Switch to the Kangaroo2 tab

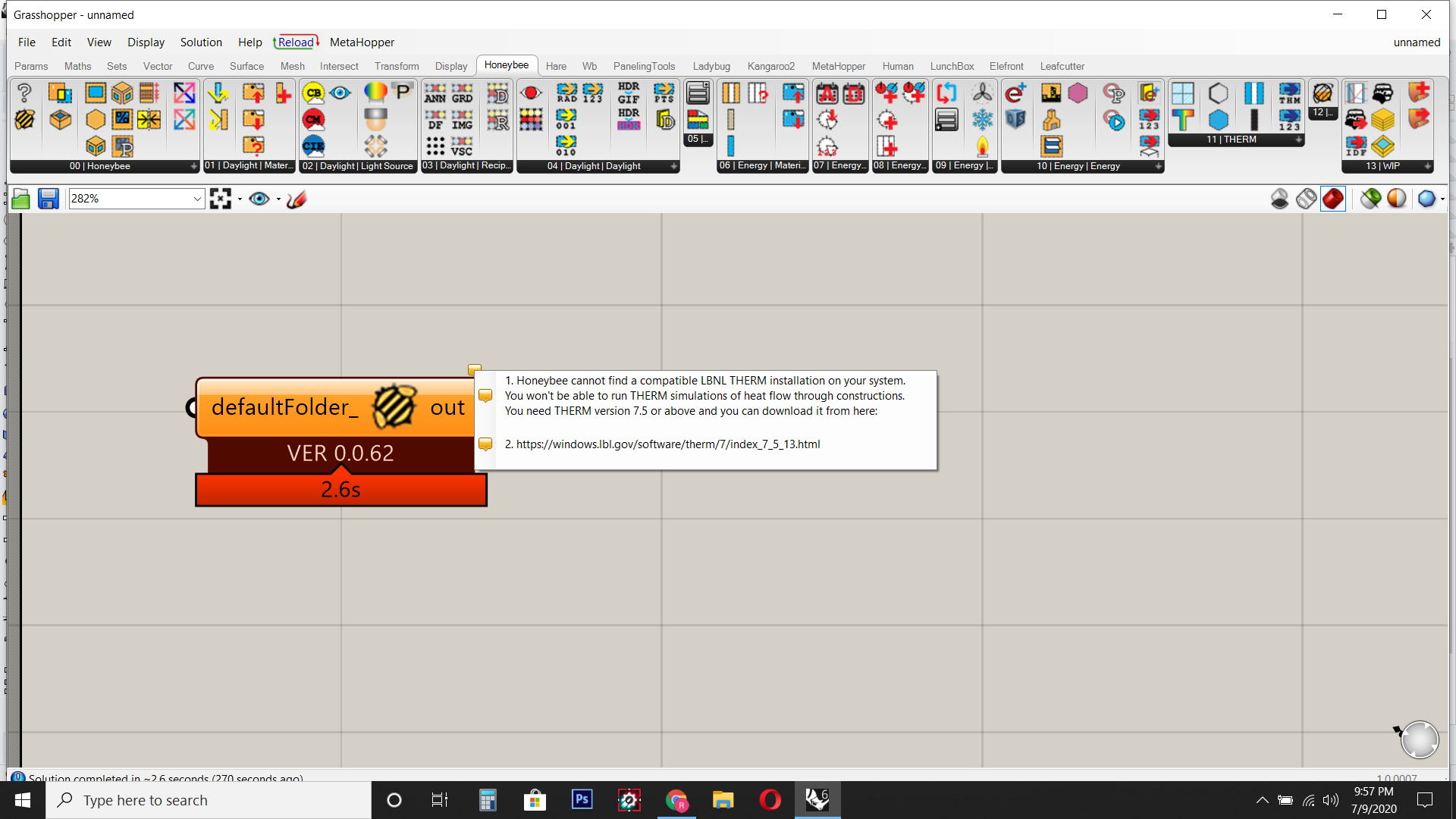[x=771, y=67]
